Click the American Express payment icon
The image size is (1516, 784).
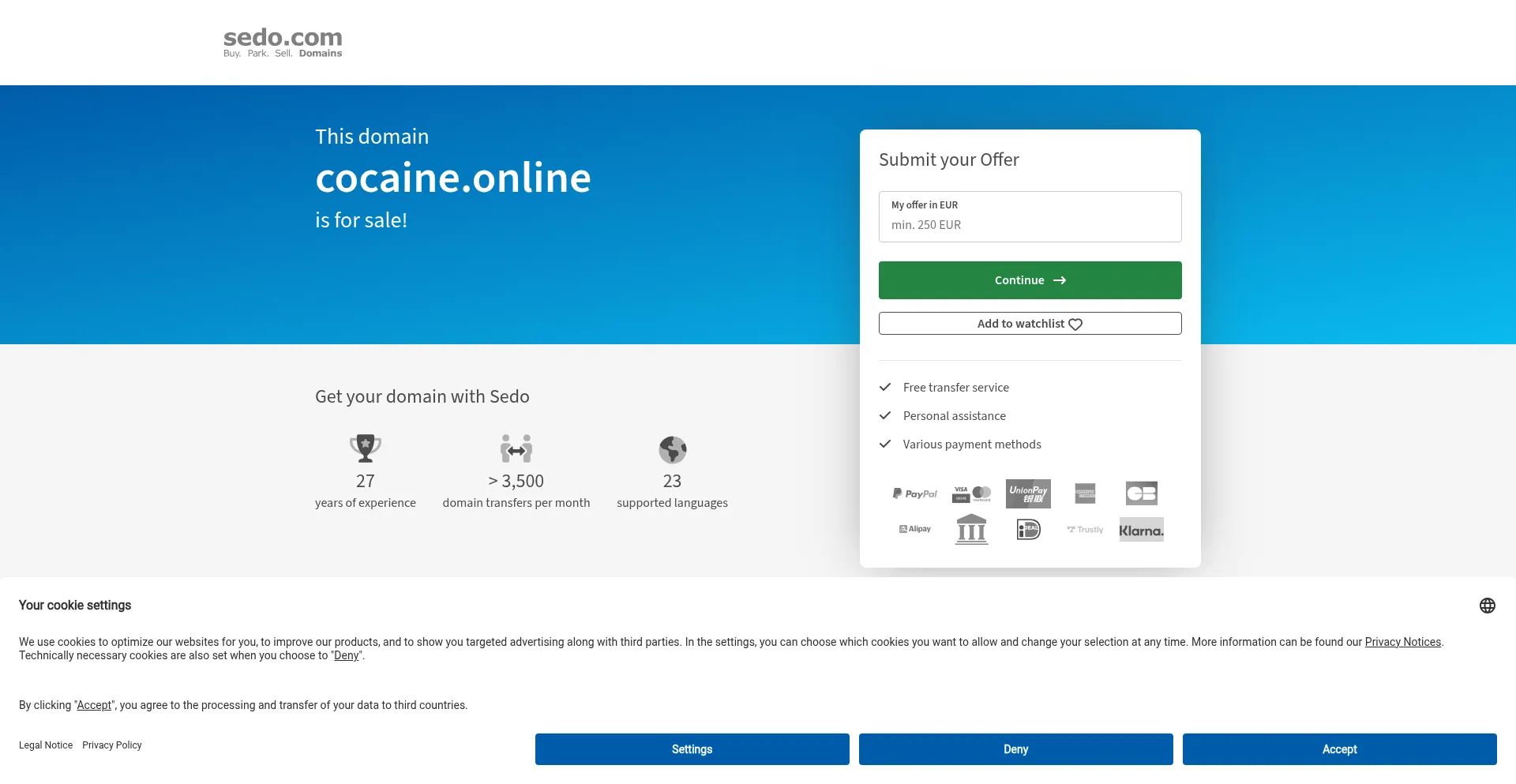[x=1084, y=493]
